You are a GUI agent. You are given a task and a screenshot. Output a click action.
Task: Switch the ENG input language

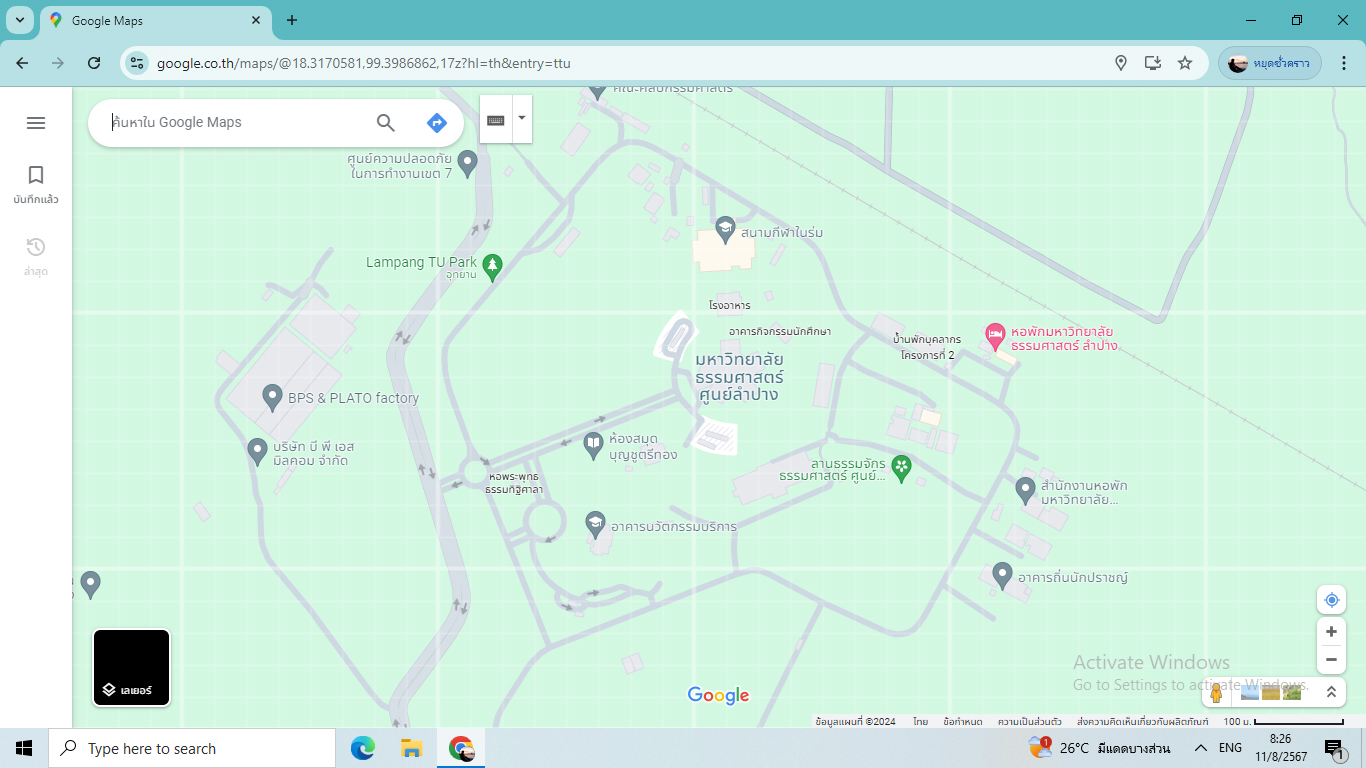point(1230,748)
